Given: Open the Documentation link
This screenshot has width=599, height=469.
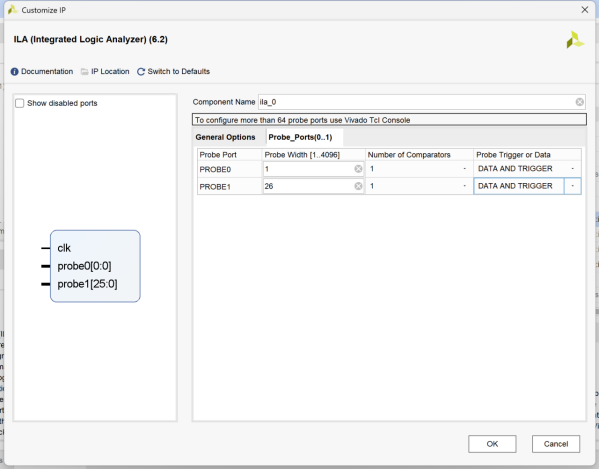Looking at the screenshot, I should point(47,71).
